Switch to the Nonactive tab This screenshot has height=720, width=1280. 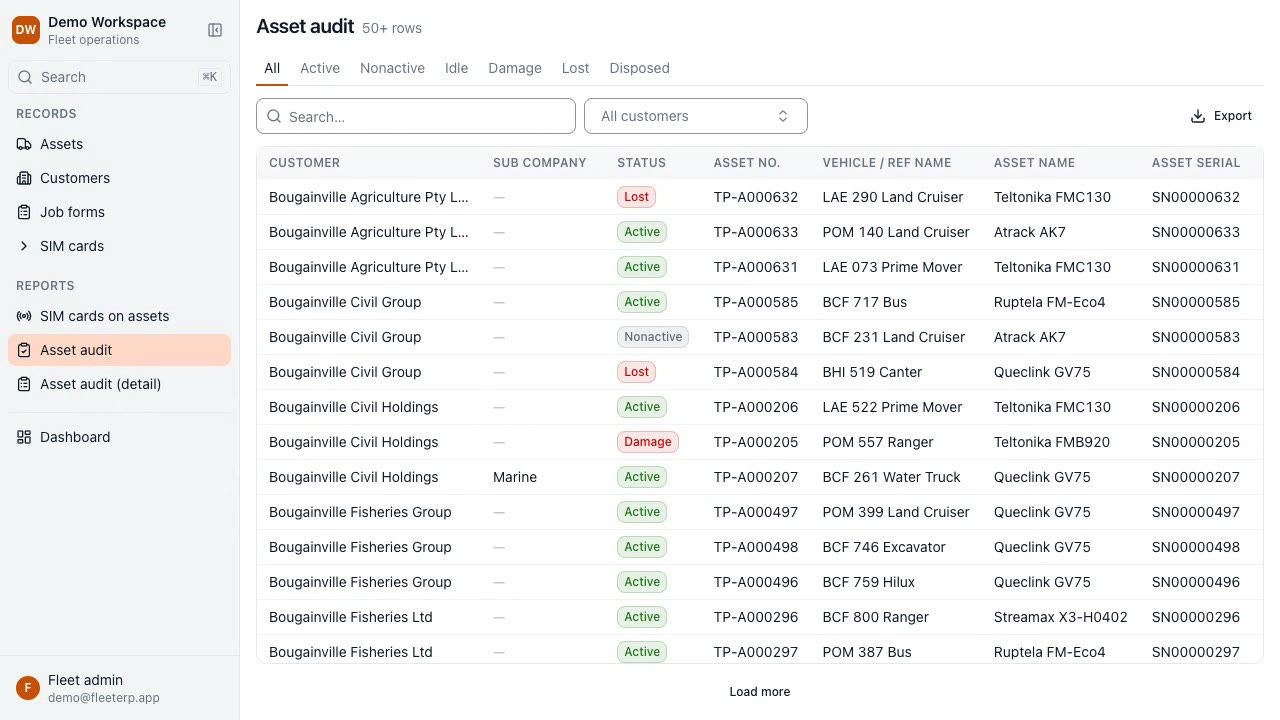392,68
